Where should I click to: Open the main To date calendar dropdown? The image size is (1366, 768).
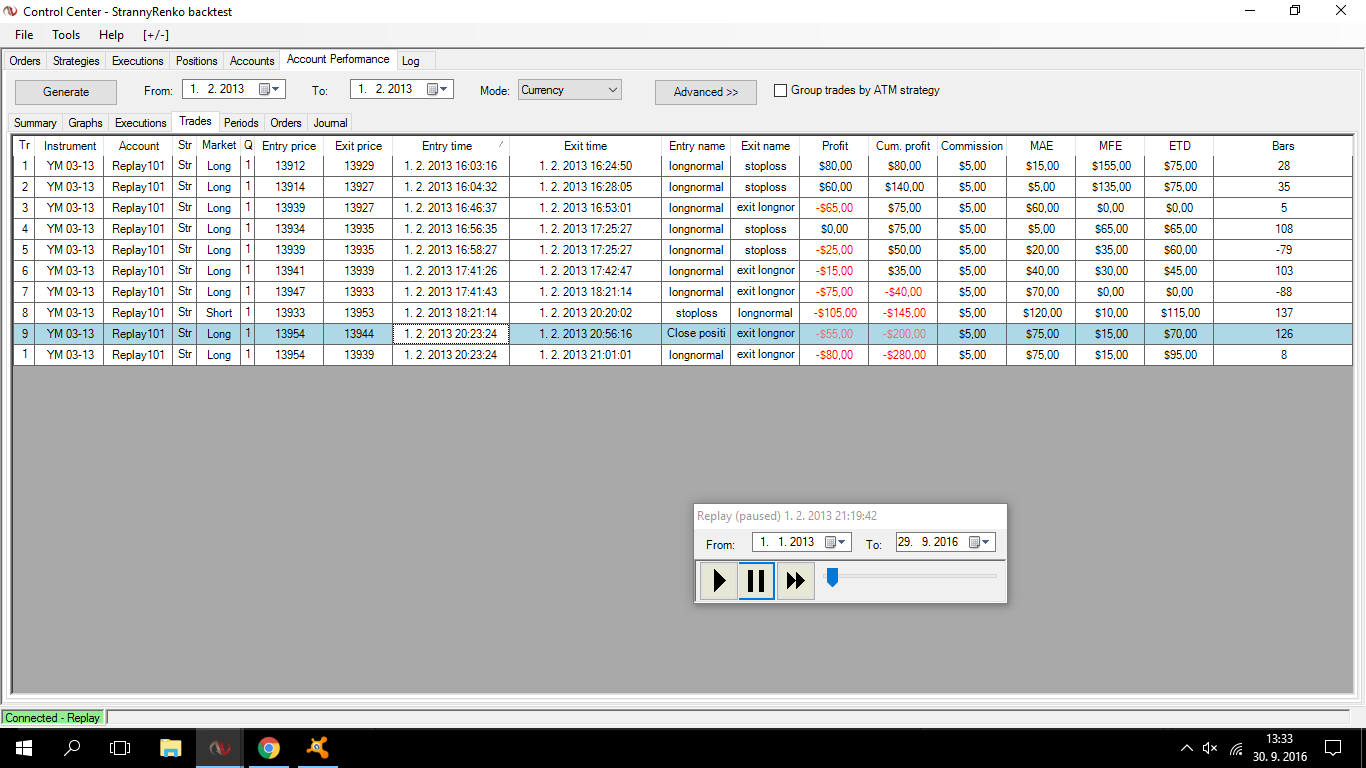click(439, 89)
